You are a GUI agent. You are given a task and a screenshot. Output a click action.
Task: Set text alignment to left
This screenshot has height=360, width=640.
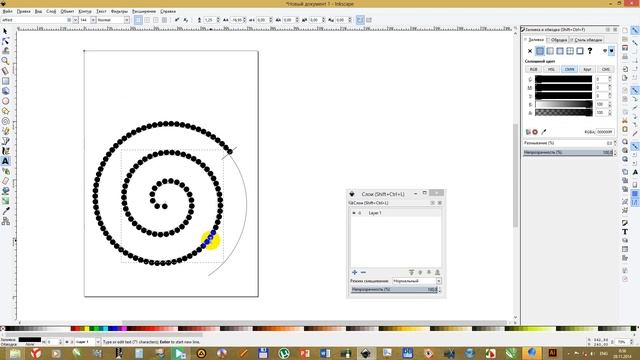pyautogui.click(x=138, y=20)
